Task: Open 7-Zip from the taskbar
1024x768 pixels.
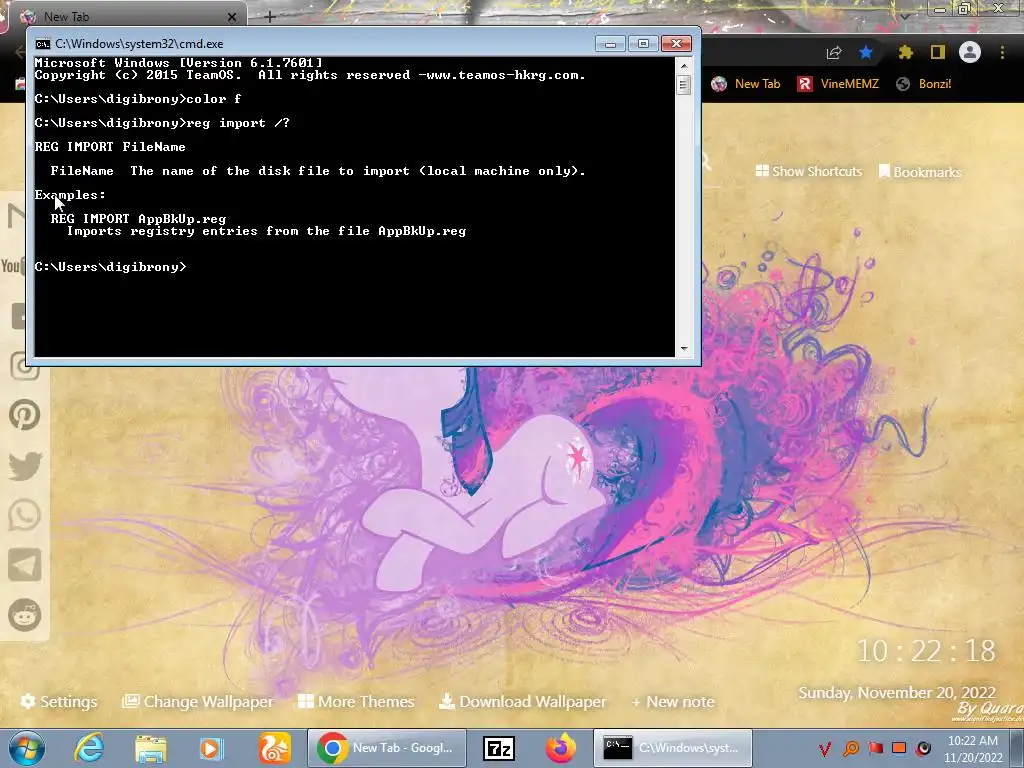Action: click(x=499, y=748)
